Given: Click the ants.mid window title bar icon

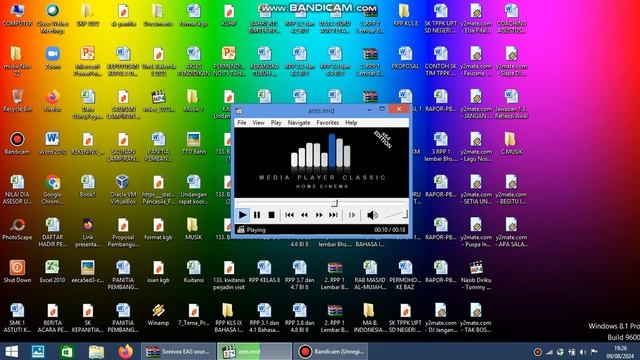Looking at the screenshot, I should pyautogui.click(x=239, y=110).
